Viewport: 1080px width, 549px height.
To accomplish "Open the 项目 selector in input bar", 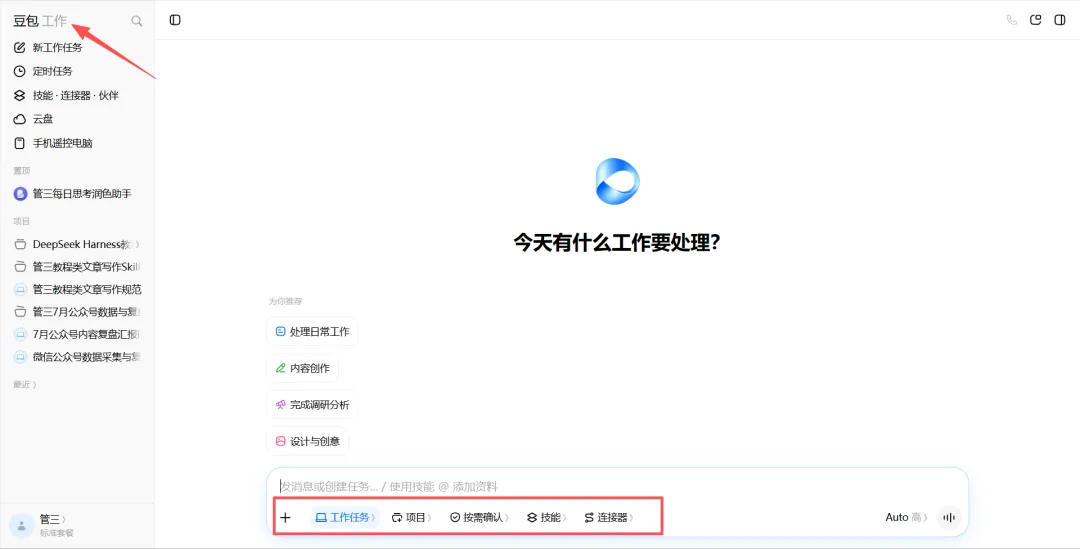I will [411, 517].
